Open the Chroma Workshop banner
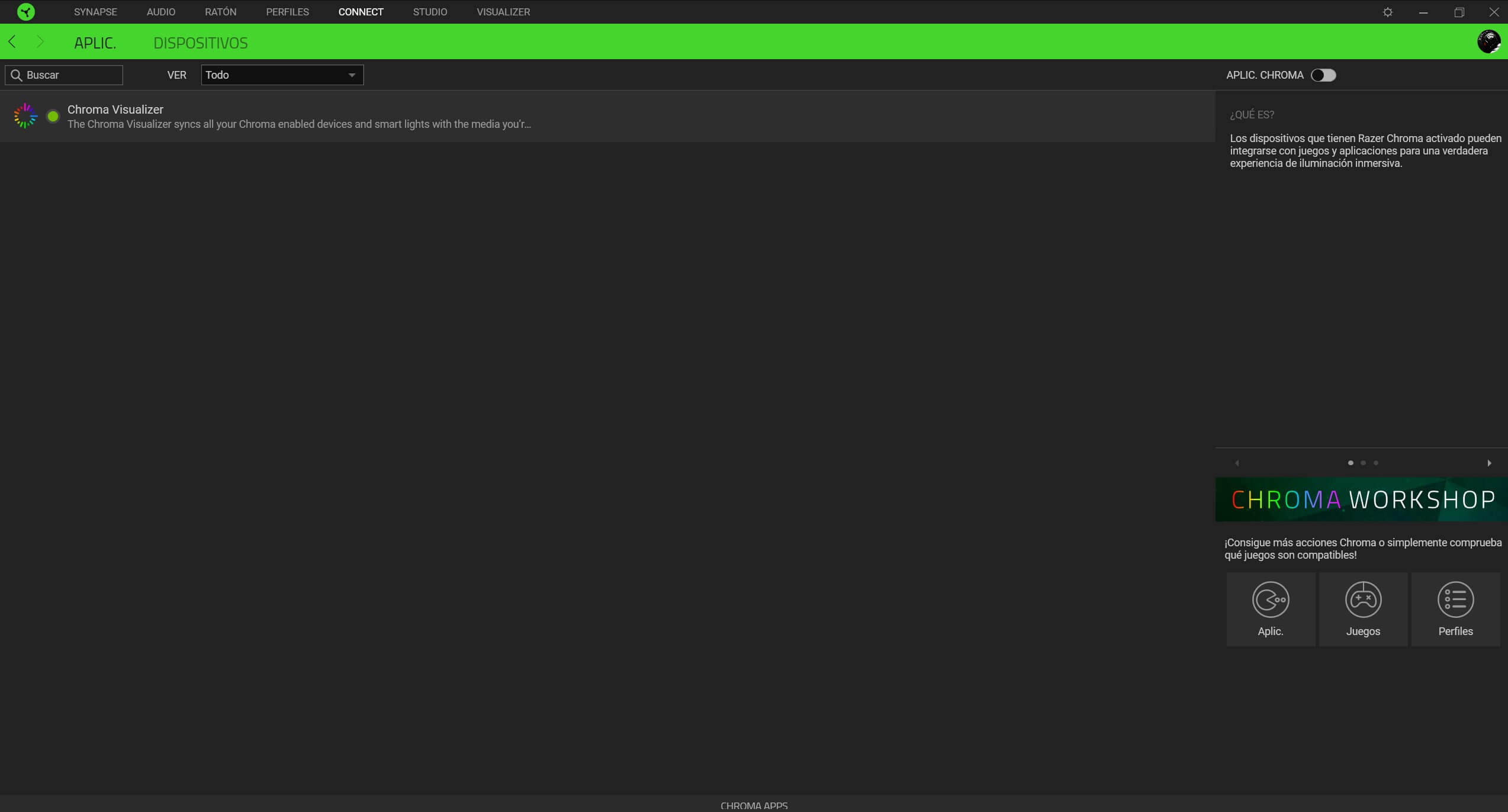Screen dimensions: 1508x812 [x=1361, y=500]
